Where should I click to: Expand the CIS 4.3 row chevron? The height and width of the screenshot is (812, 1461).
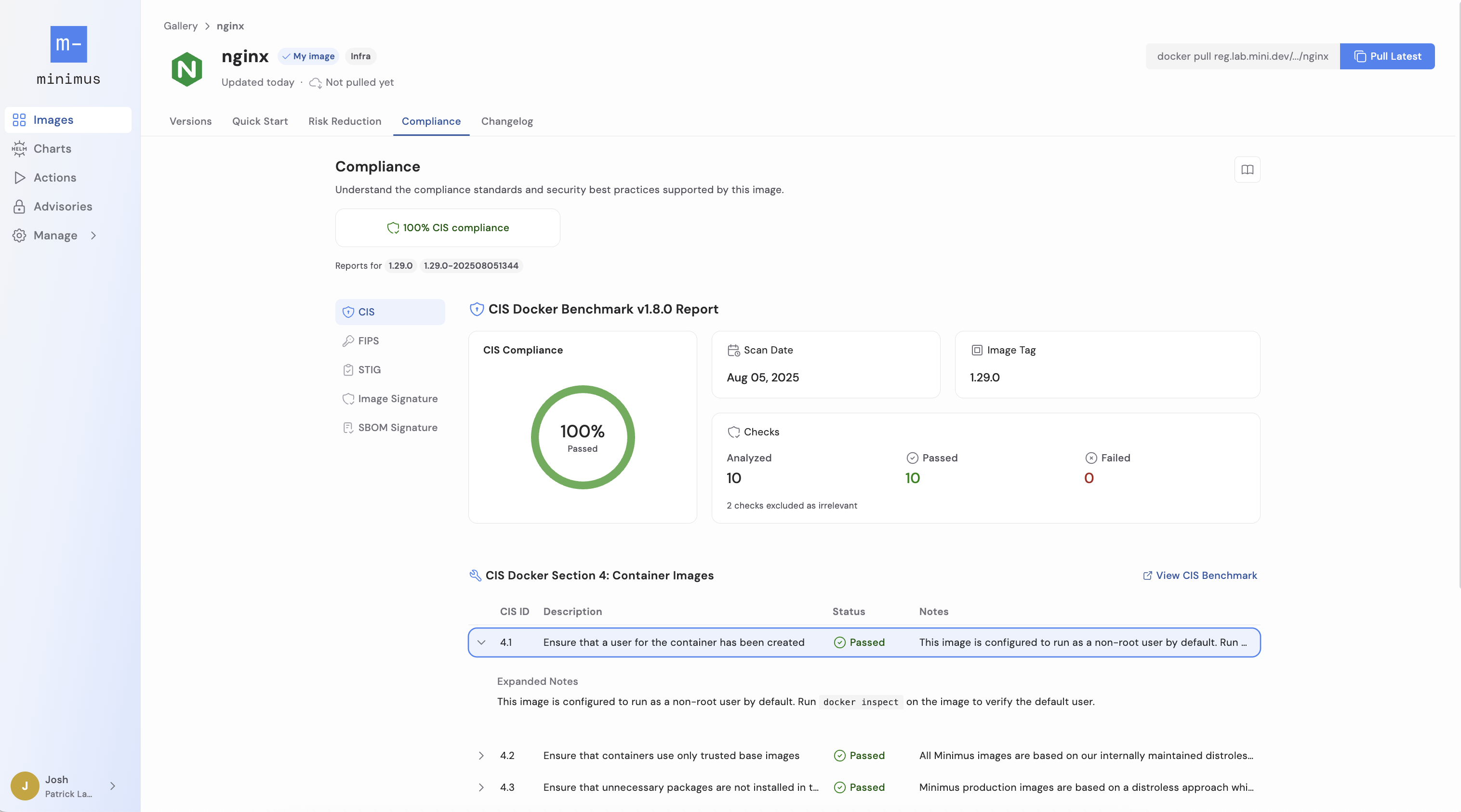click(x=481, y=787)
